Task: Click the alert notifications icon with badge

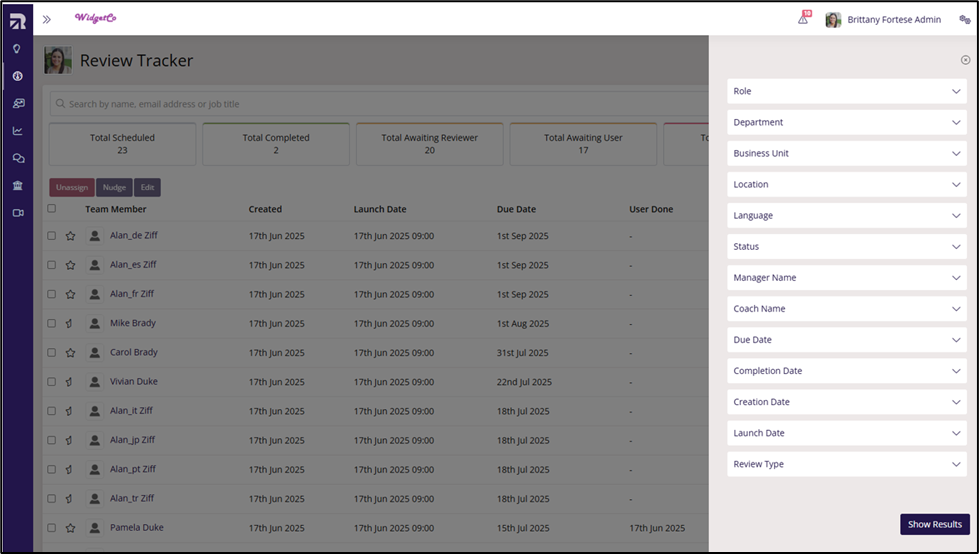Action: click(x=804, y=19)
